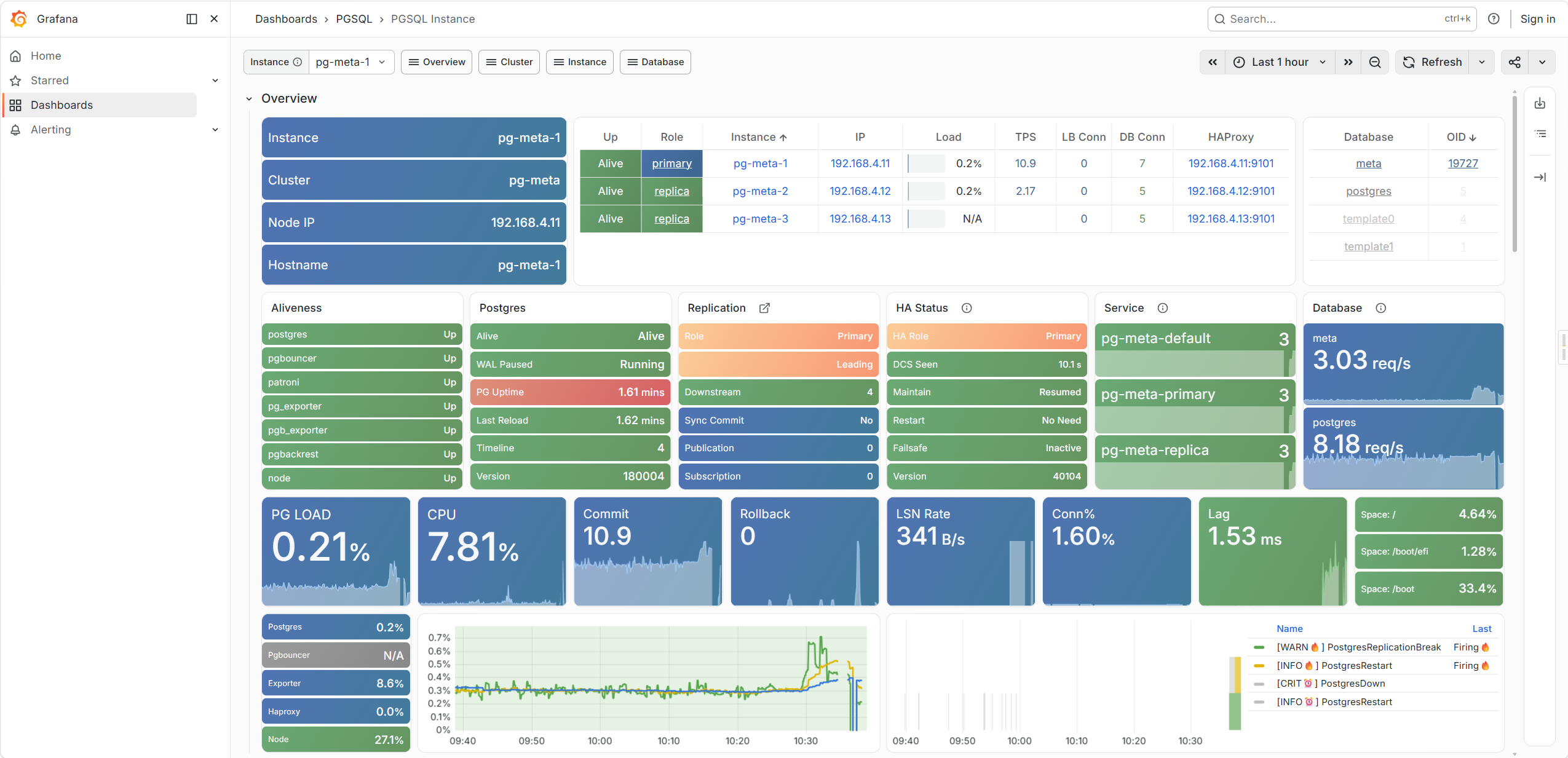Open HAProxy link 192.168.4.11:9101
This screenshot has height=758, width=1568.
pyautogui.click(x=1231, y=164)
